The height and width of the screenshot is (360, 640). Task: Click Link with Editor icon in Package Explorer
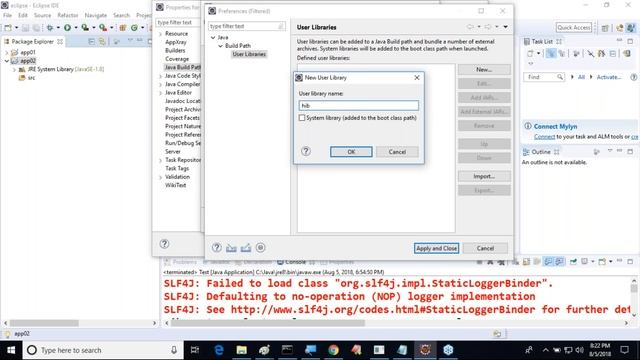point(102,42)
